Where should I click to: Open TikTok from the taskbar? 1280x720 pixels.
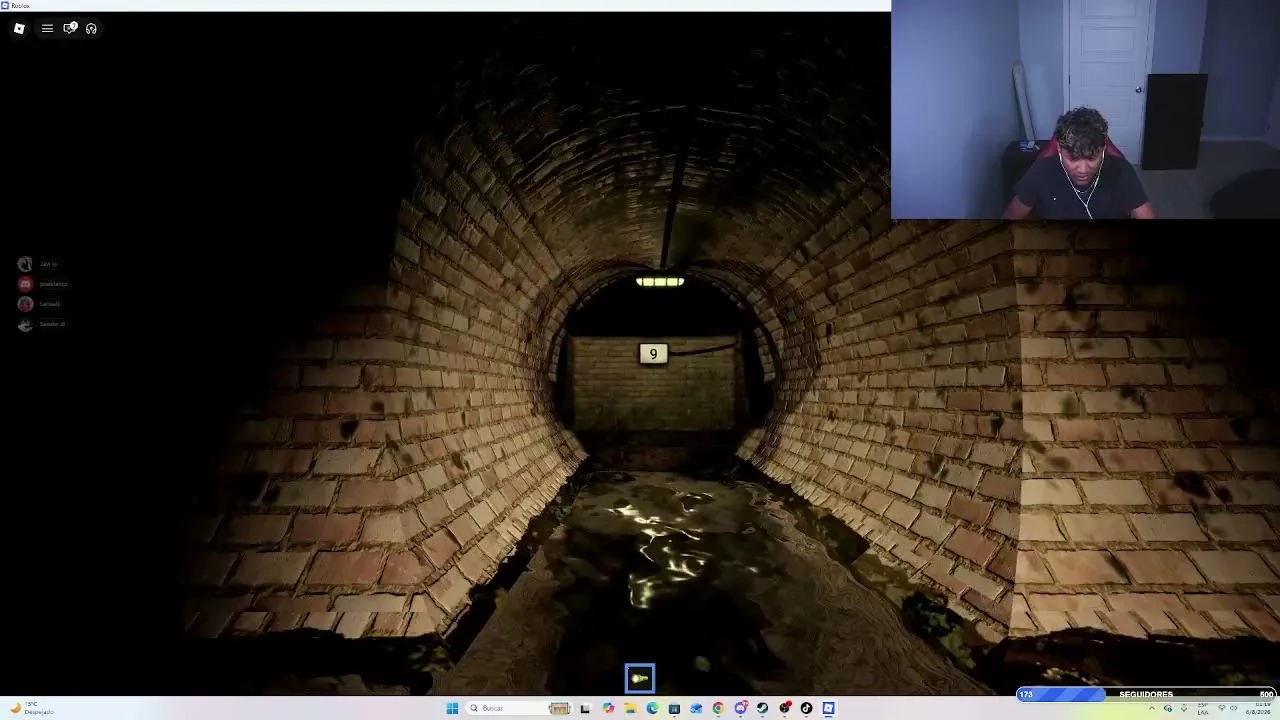click(x=806, y=708)
